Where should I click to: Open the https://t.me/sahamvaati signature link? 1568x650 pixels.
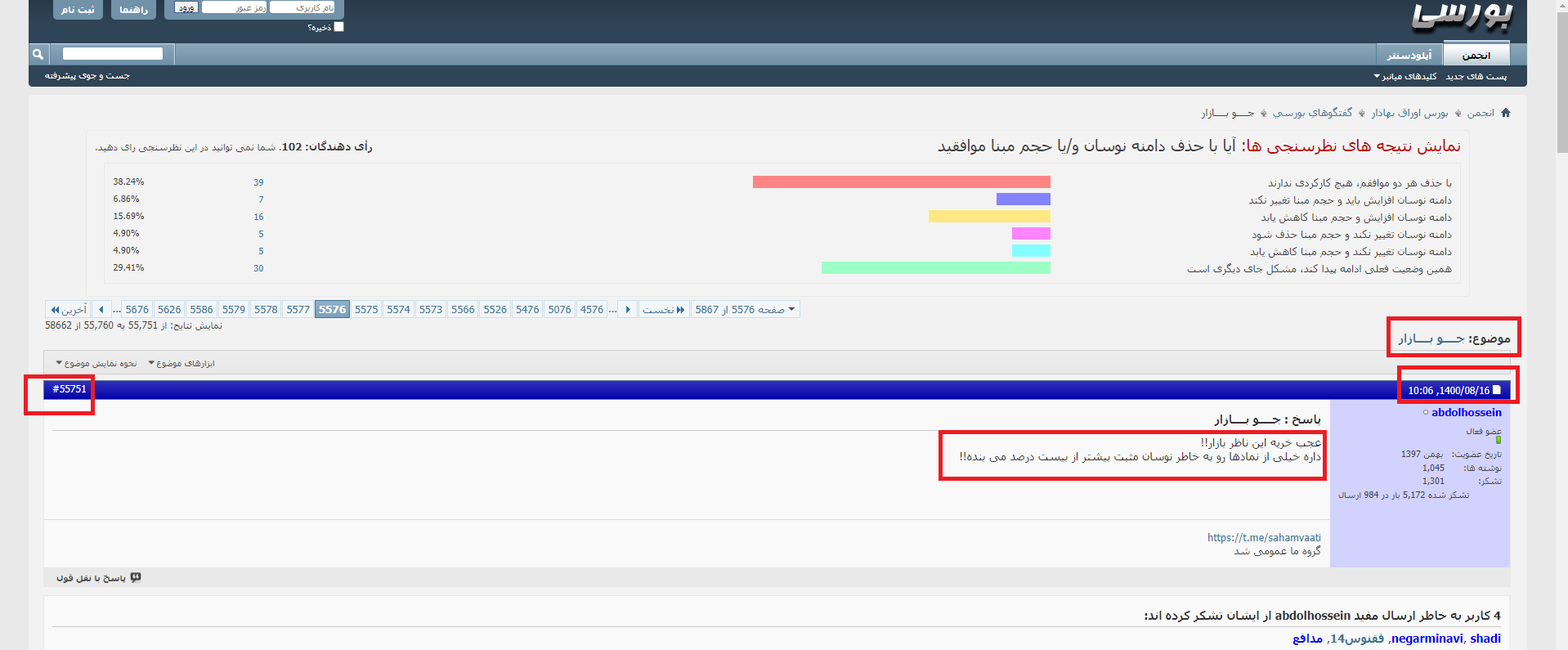(x=1264, y=538)
